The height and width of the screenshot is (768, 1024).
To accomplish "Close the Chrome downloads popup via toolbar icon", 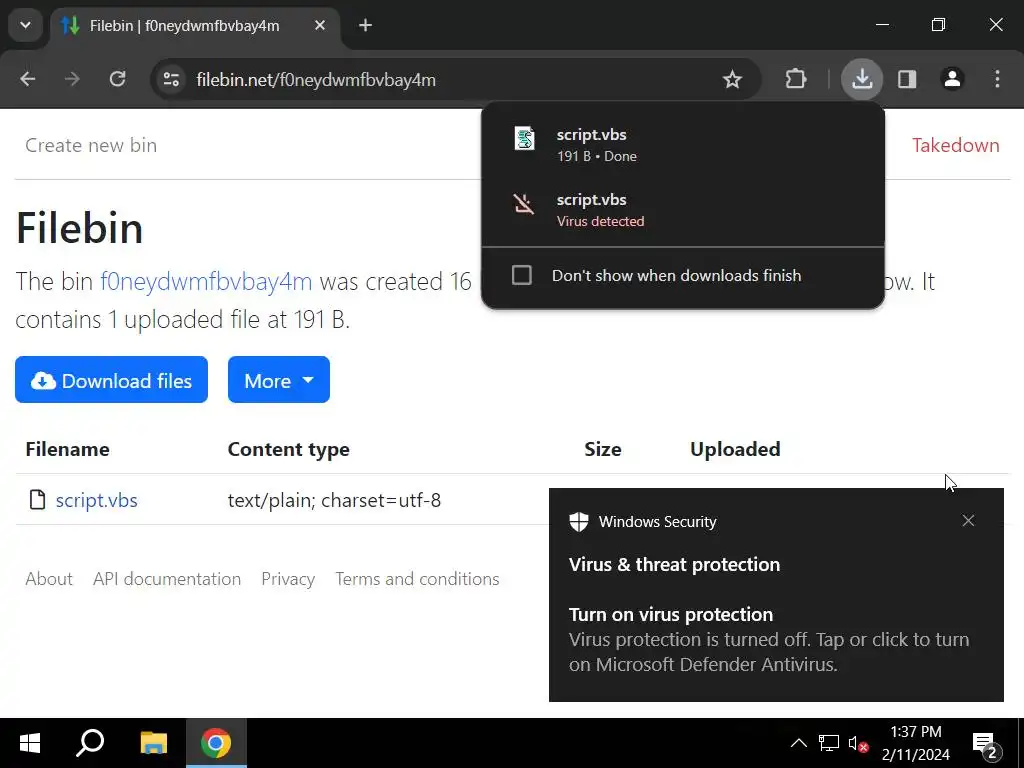I will pos(862,79).
